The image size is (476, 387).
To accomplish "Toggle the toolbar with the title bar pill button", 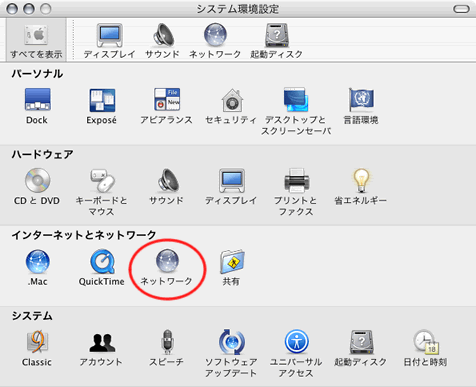I will 461,9.
